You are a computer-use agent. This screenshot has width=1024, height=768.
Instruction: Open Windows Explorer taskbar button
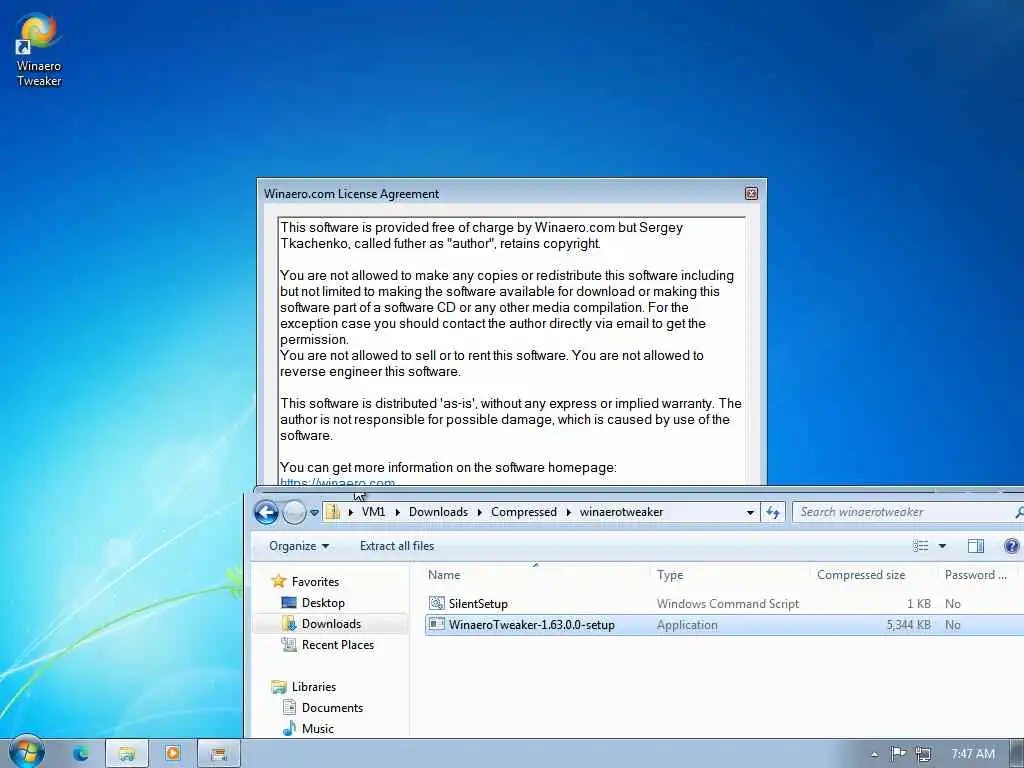(x=127, y=754)
